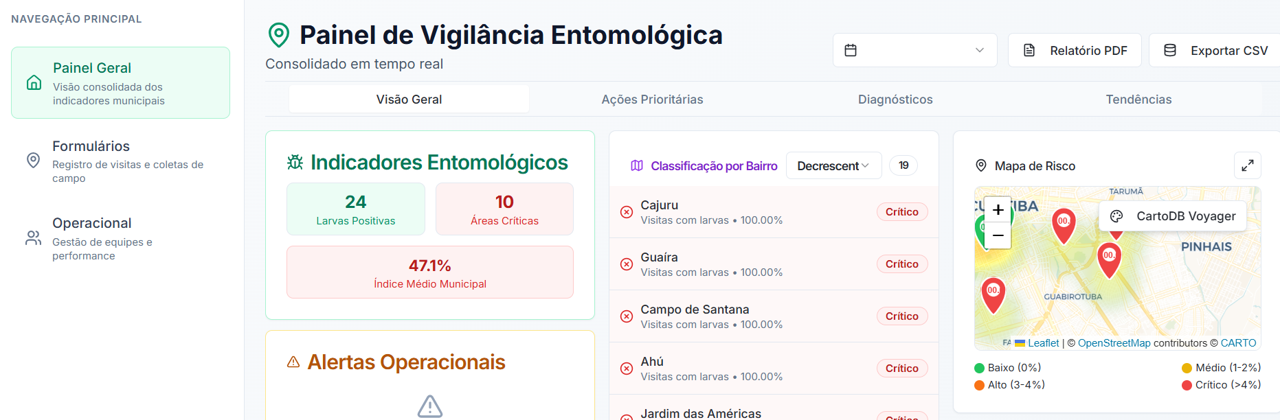Open the Decrescente sort order dropdown
This screenshot has width=1280, height=420.
point(833,166)
